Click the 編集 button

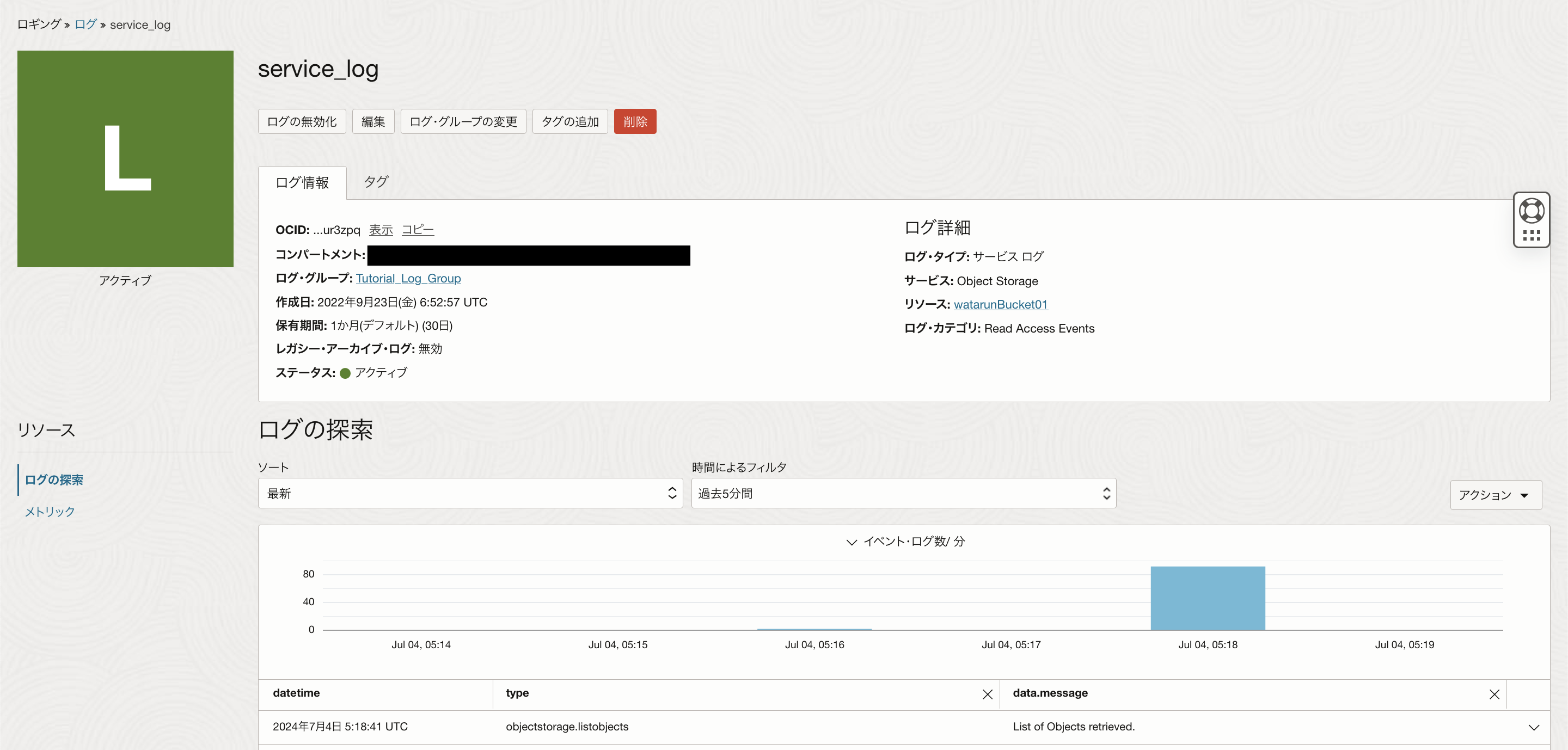pyautogui.click(x=372, y=122)
